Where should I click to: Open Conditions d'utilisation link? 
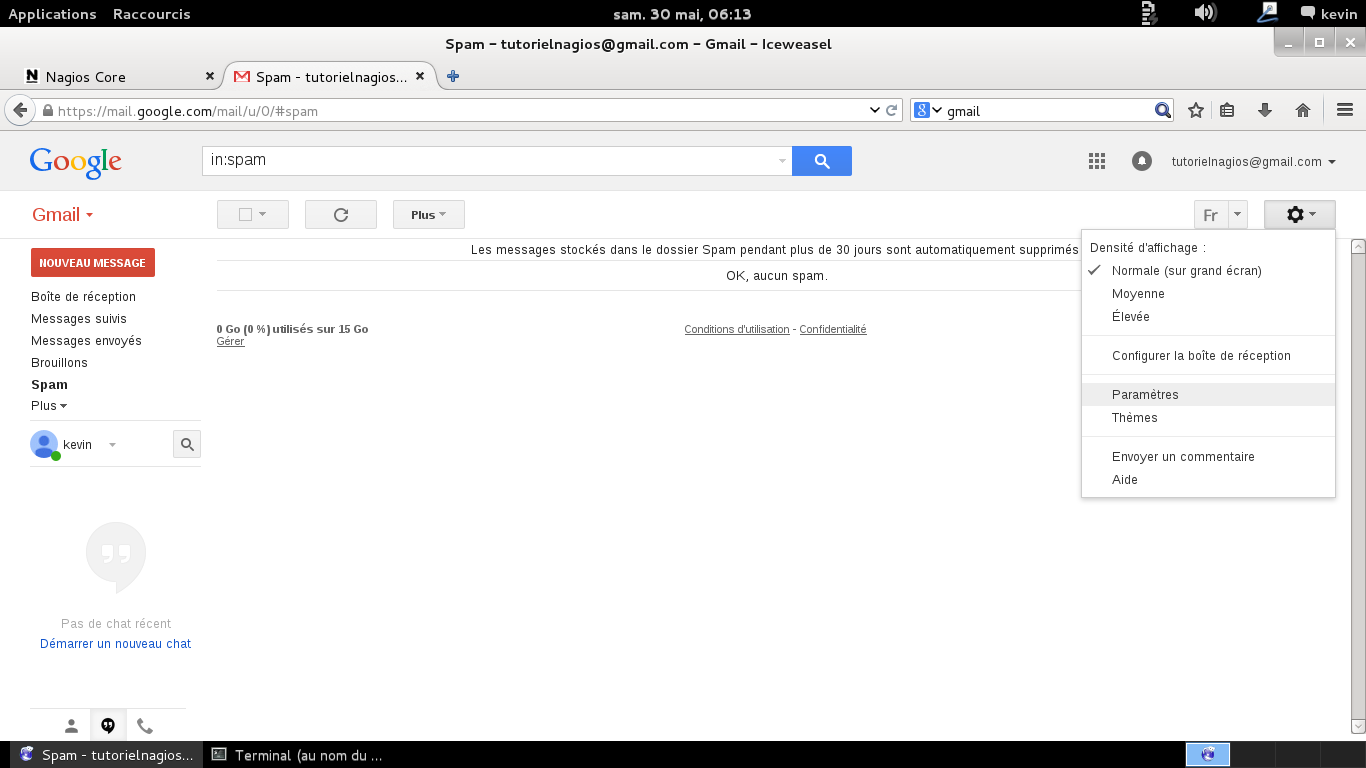pos(737,329)
